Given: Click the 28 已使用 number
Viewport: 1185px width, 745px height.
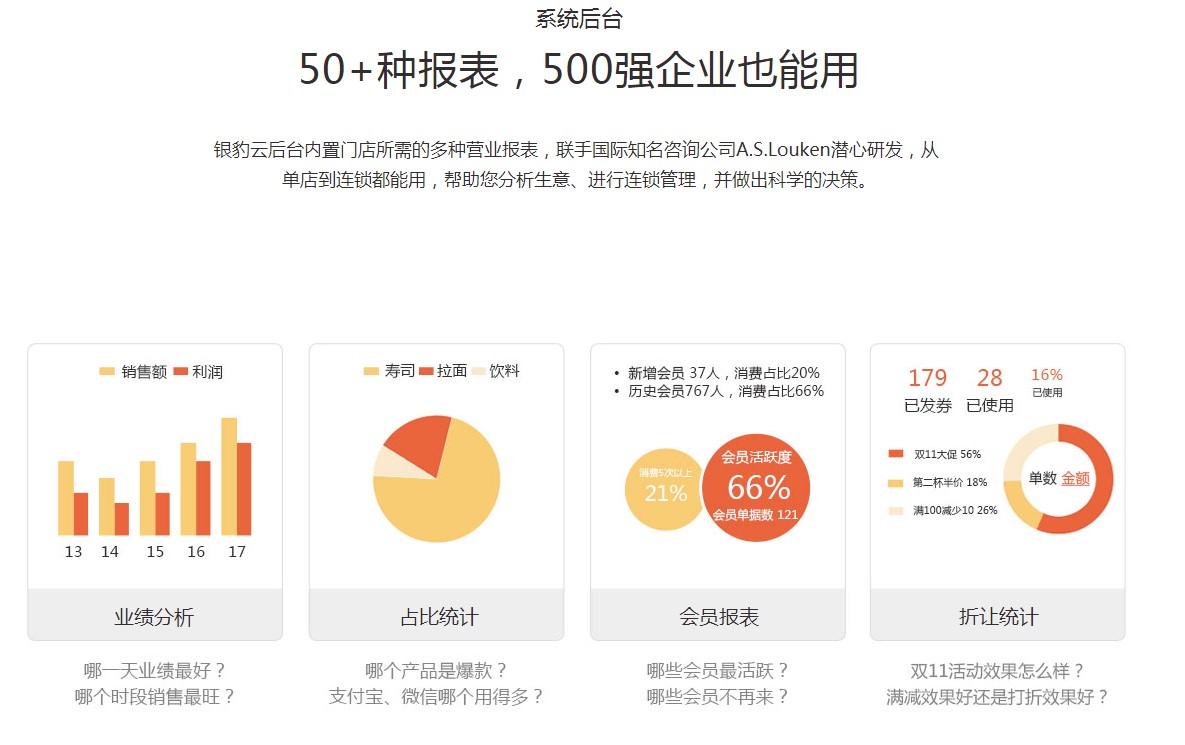Looking at the screenshot, I should [989, 378].
